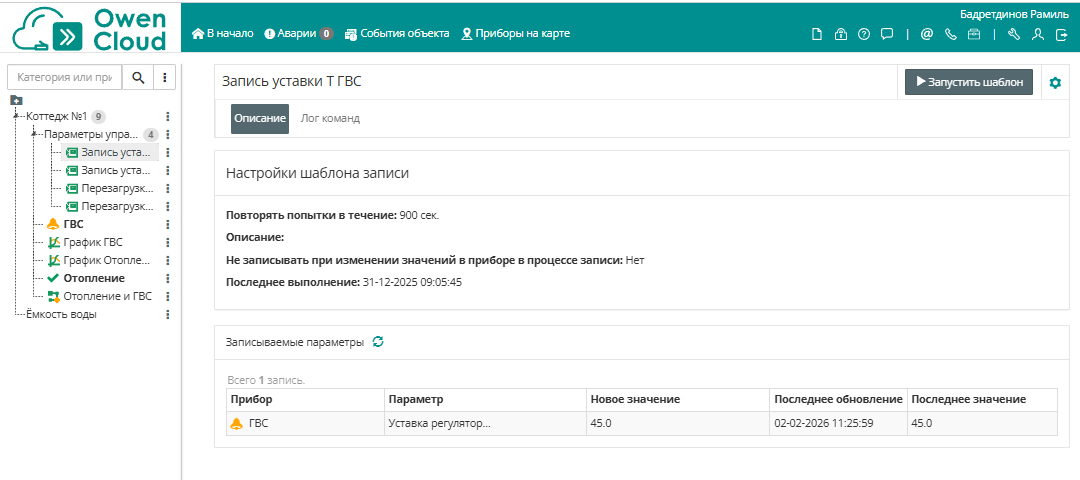Click the phone contact icon
1080x480 pixels.
[x=950, y=34]
